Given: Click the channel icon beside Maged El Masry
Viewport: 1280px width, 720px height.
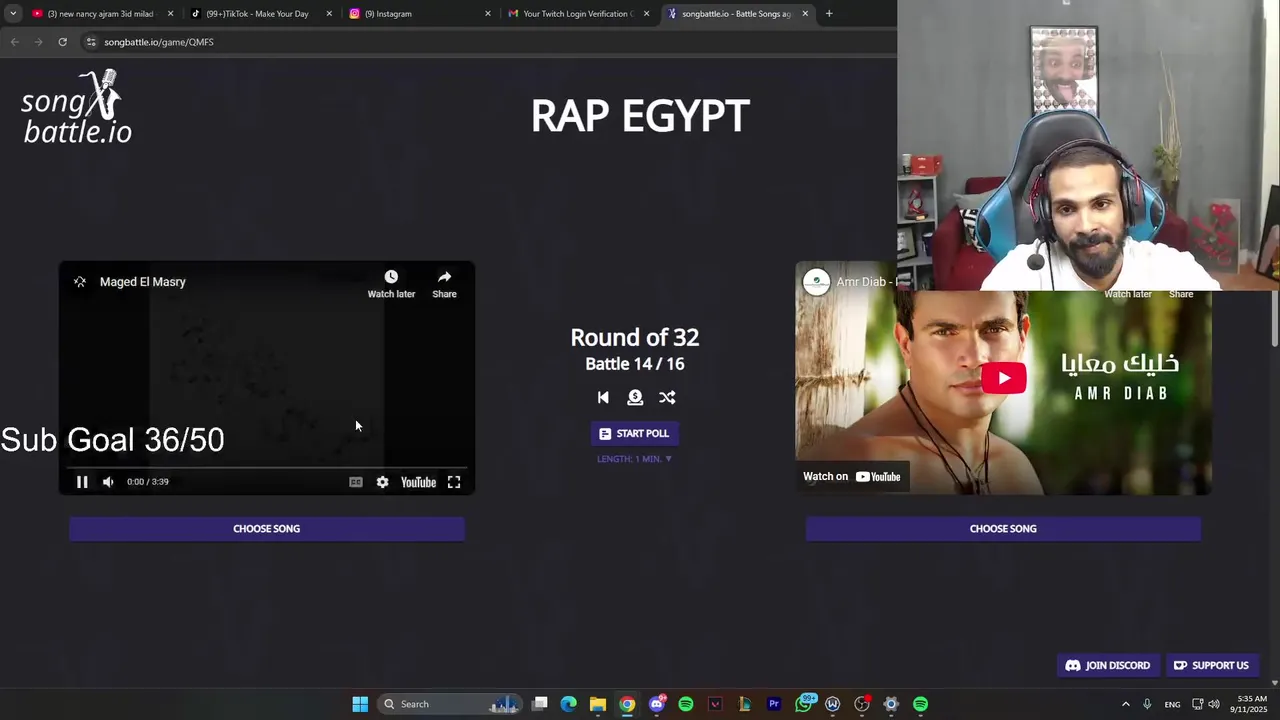Looking at the screenshot, I should [80, 282].
